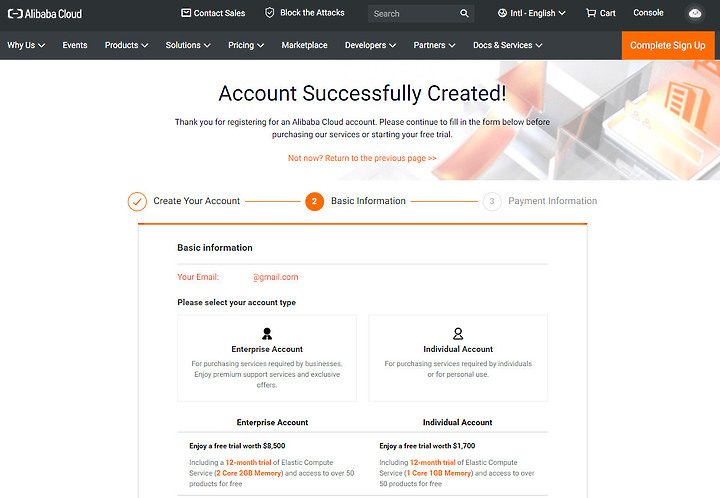Click 1 Core 1GB Memory highlighted text
The image size is (720, 498).
(439, 473)
